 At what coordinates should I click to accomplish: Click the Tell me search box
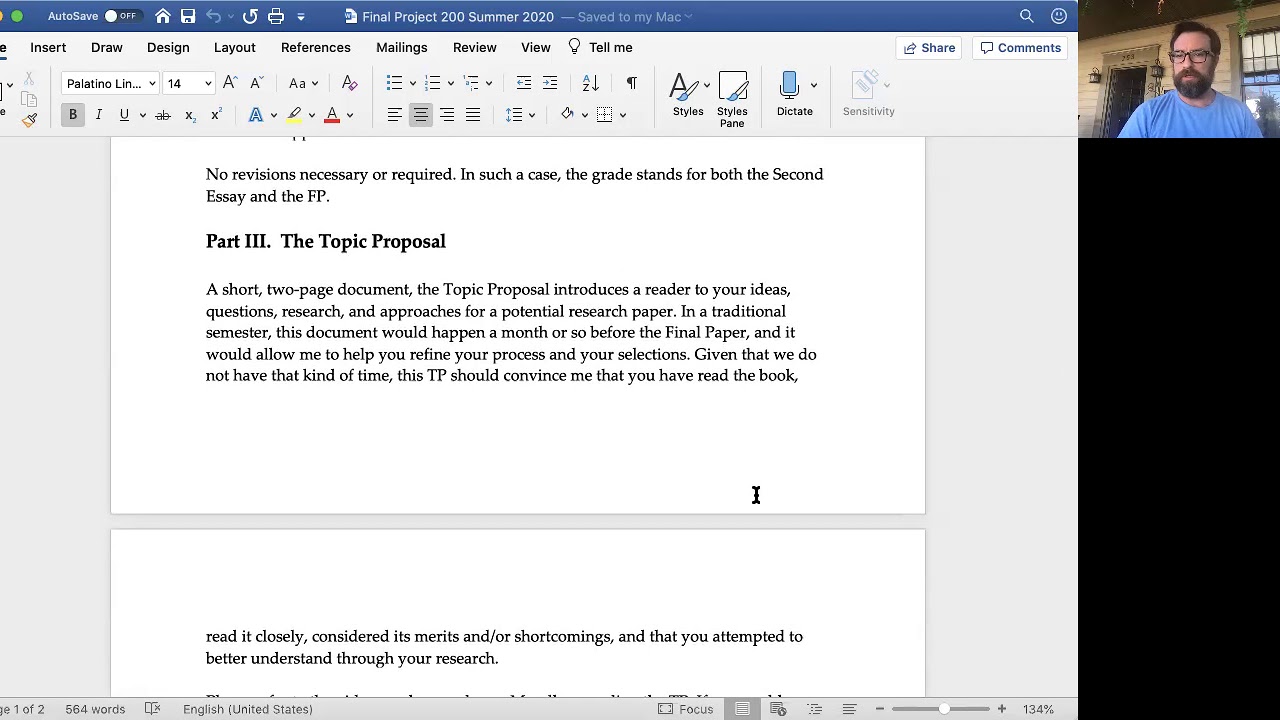pyautogui.click(x=600, y=47)
